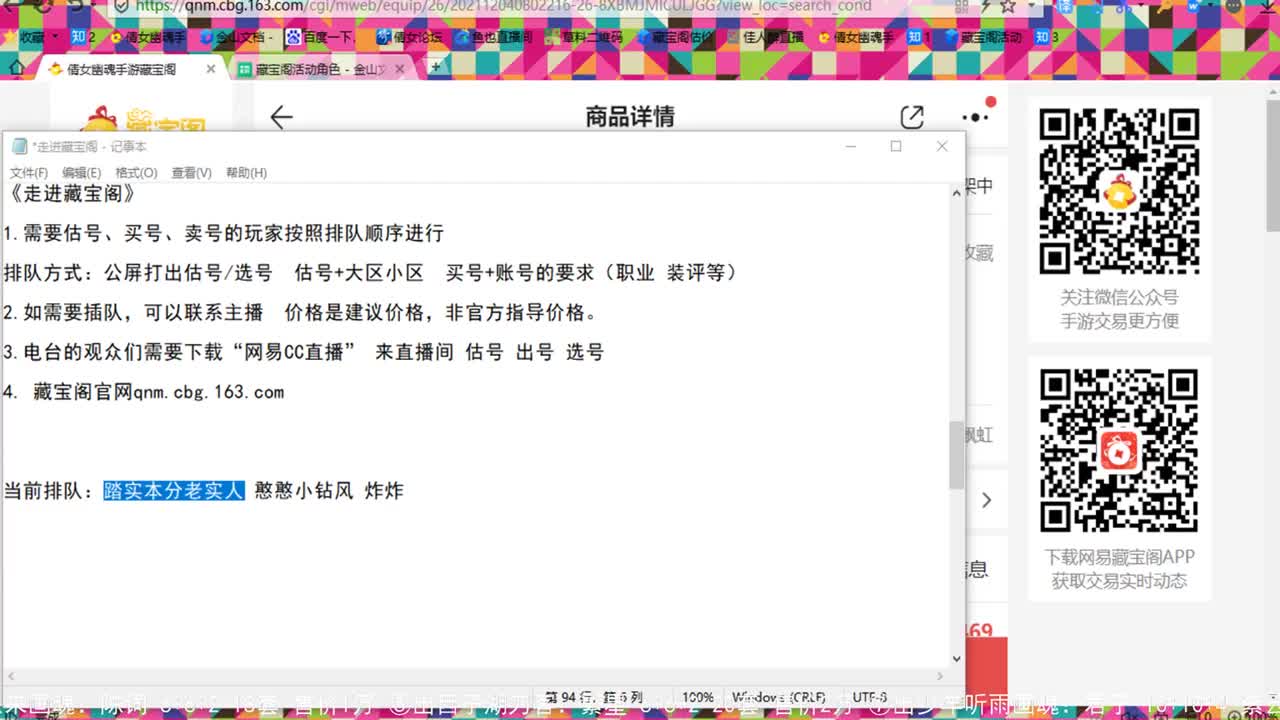1280x720 pixels.
Task: Click the 下载网易藏宝阁APP caption text
Action: pyautogui.click(x=1119, y=557)
